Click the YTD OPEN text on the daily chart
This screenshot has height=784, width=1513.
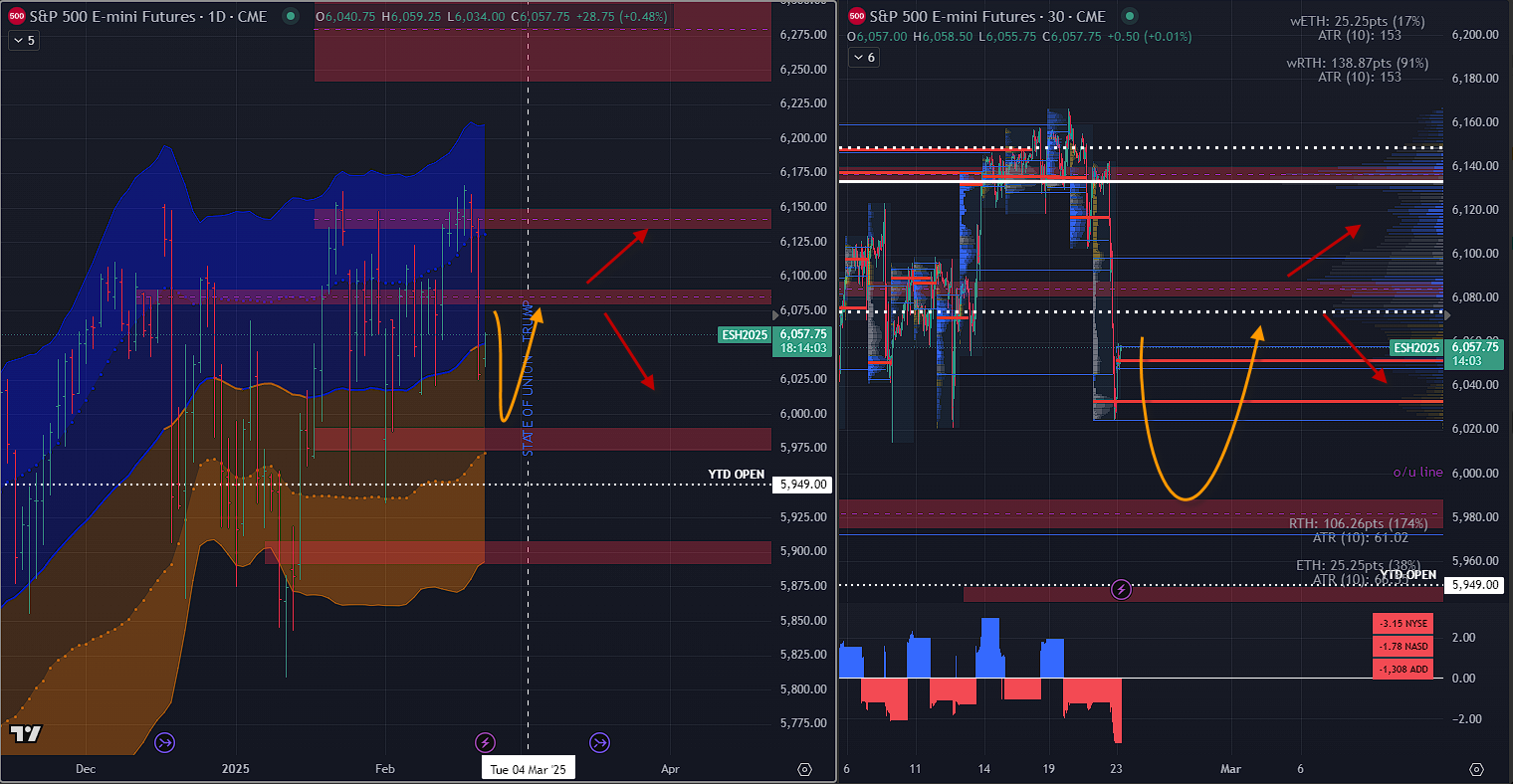coord(736,475)
